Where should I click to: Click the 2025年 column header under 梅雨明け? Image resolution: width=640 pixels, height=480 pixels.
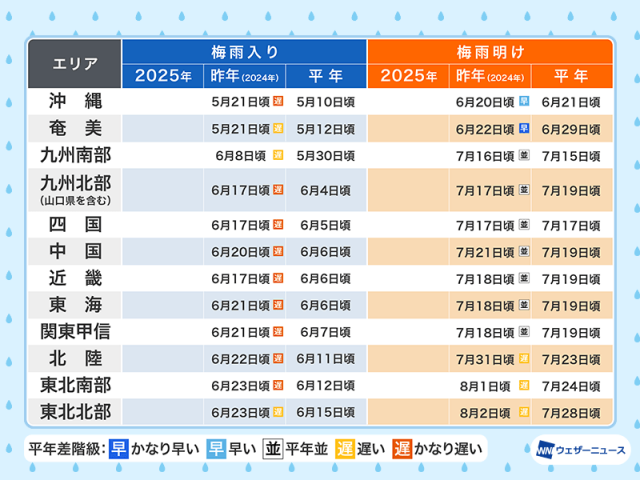coord(409,76)
